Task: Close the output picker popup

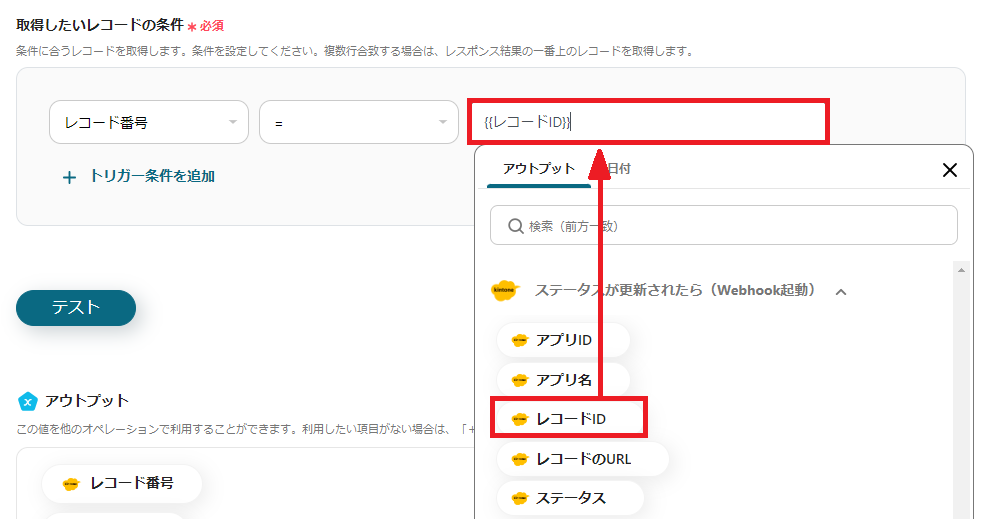Action: click(x=950, y=170)
